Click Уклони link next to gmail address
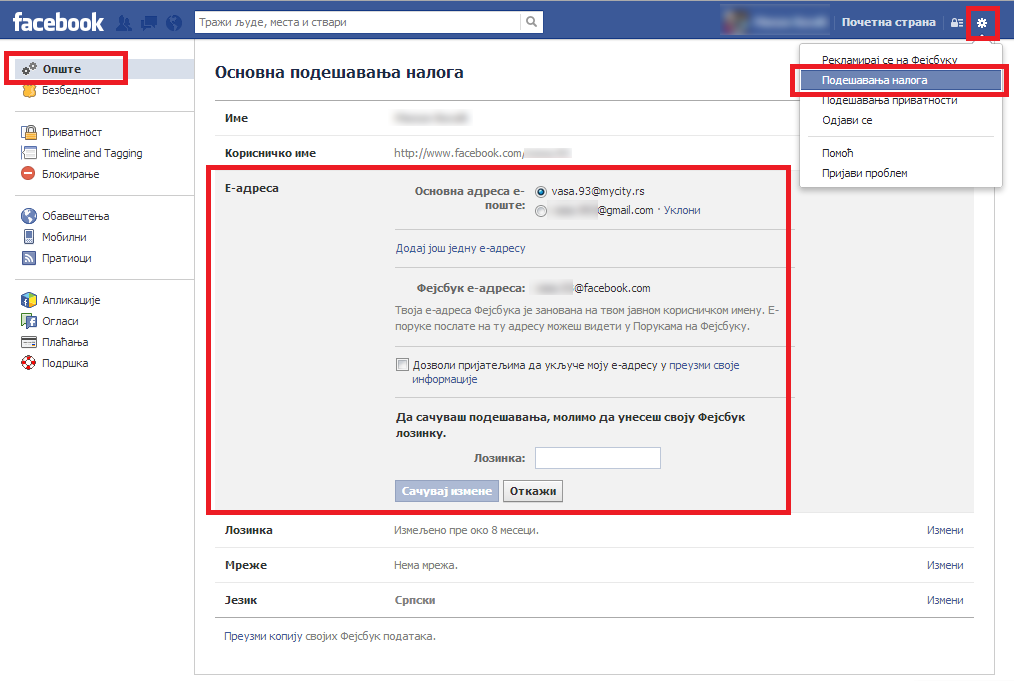This screenshot has width=1014, height=681. pyautogui.click(x=682, y=211)
